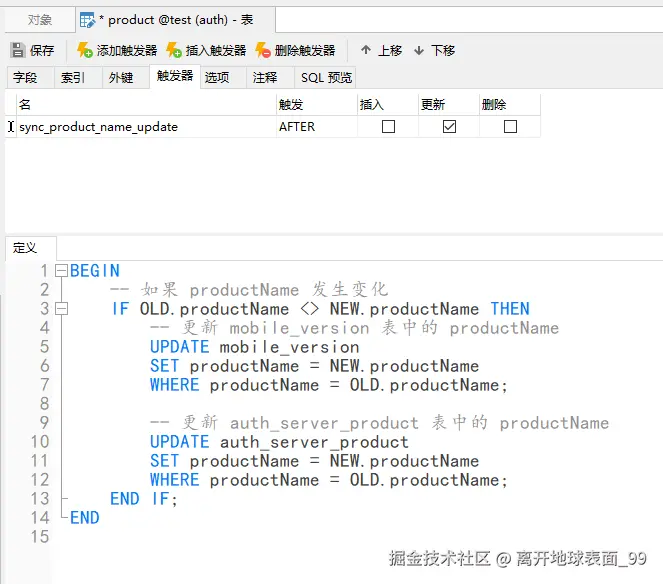Enable the 删除 (Delete) checkbox for the trigger
Viewport: 663px width, 584px height.
click(510, 126)
